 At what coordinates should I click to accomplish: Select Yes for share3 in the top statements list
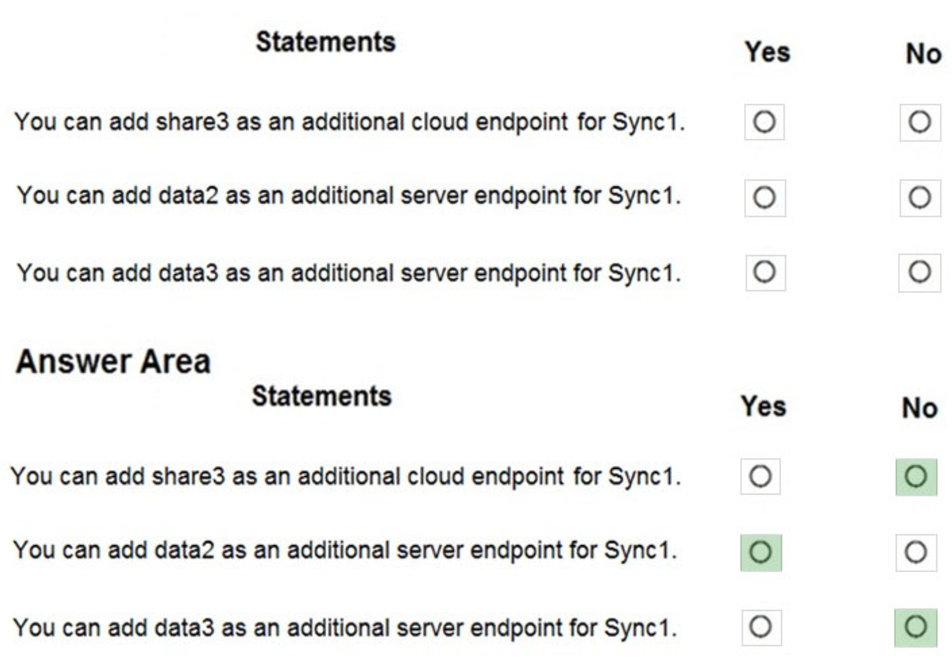pos(765,122)
